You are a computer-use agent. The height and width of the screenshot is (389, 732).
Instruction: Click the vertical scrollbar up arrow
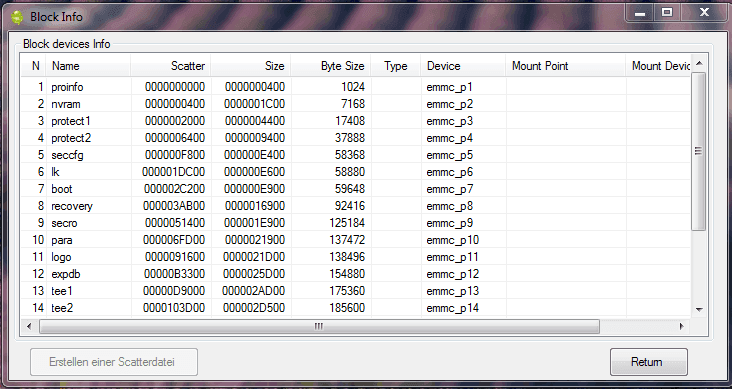[x=699, y=63]
